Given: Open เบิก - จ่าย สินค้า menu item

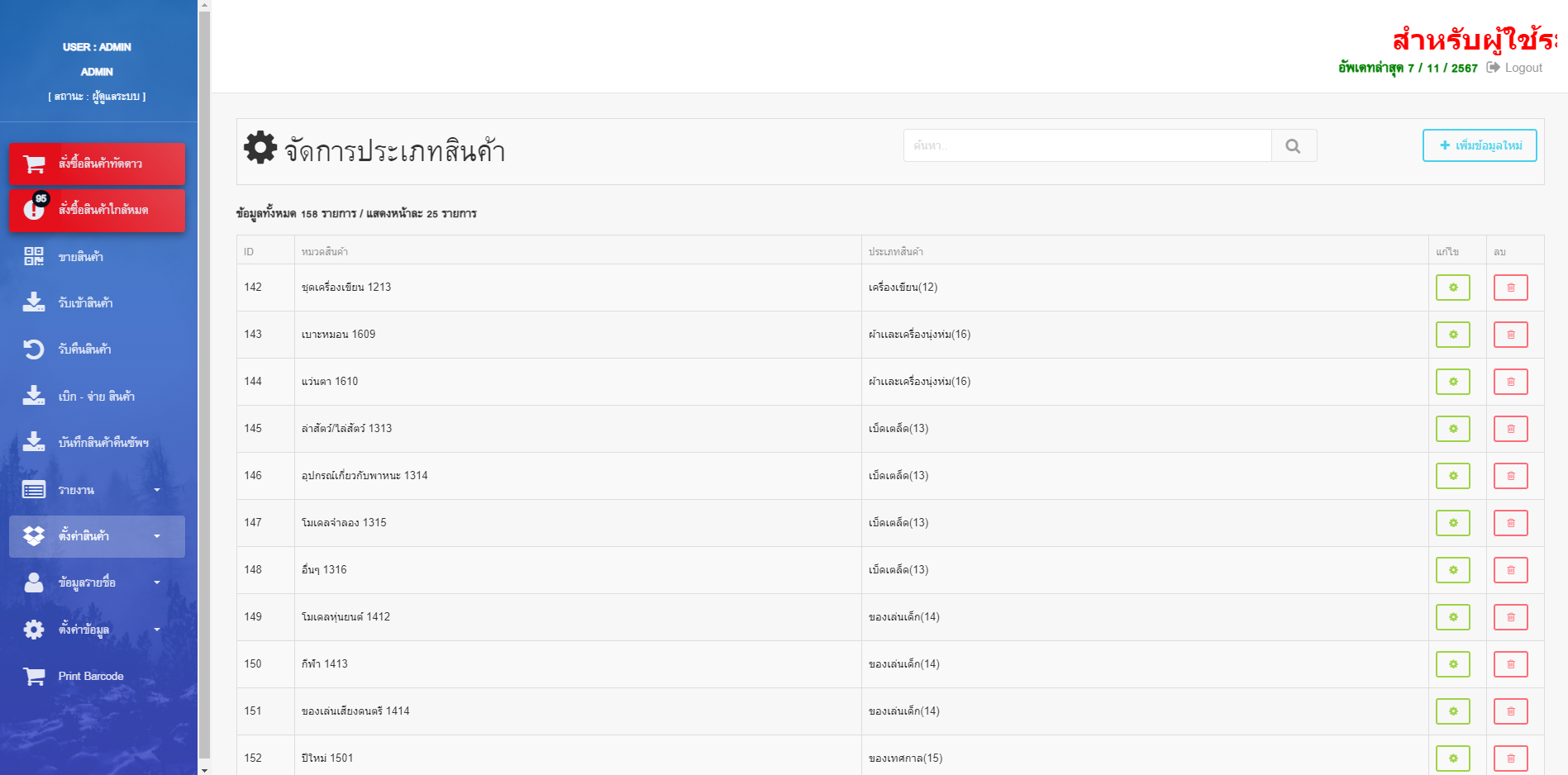Looking at the screenshot, I should point(96,397).
